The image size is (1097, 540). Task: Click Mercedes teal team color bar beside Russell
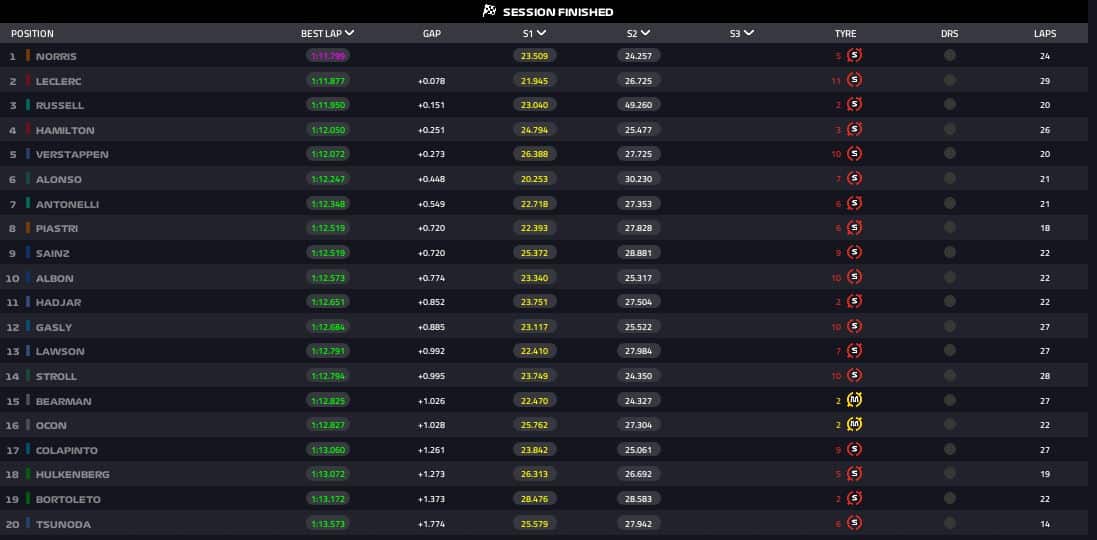28,105
